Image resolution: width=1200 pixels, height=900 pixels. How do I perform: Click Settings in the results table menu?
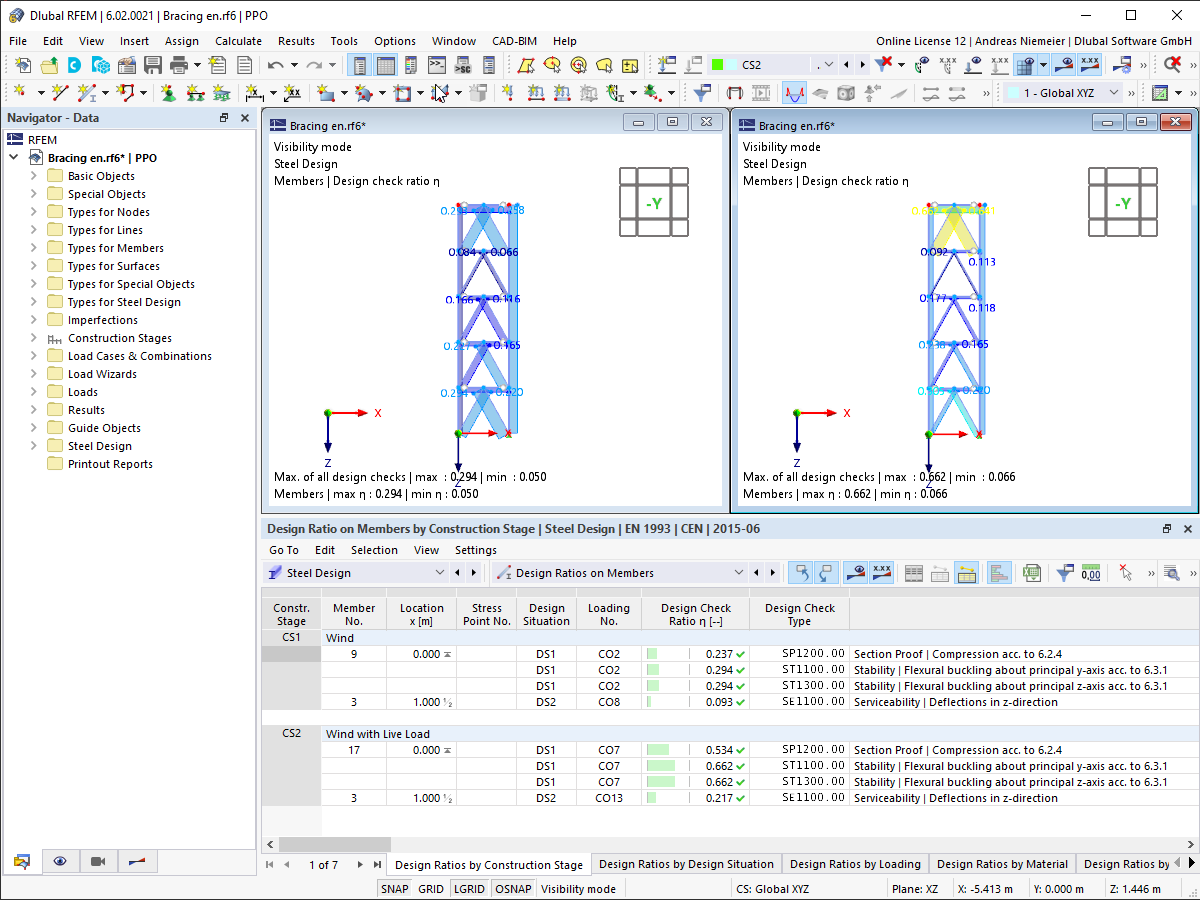click(475, 550)
